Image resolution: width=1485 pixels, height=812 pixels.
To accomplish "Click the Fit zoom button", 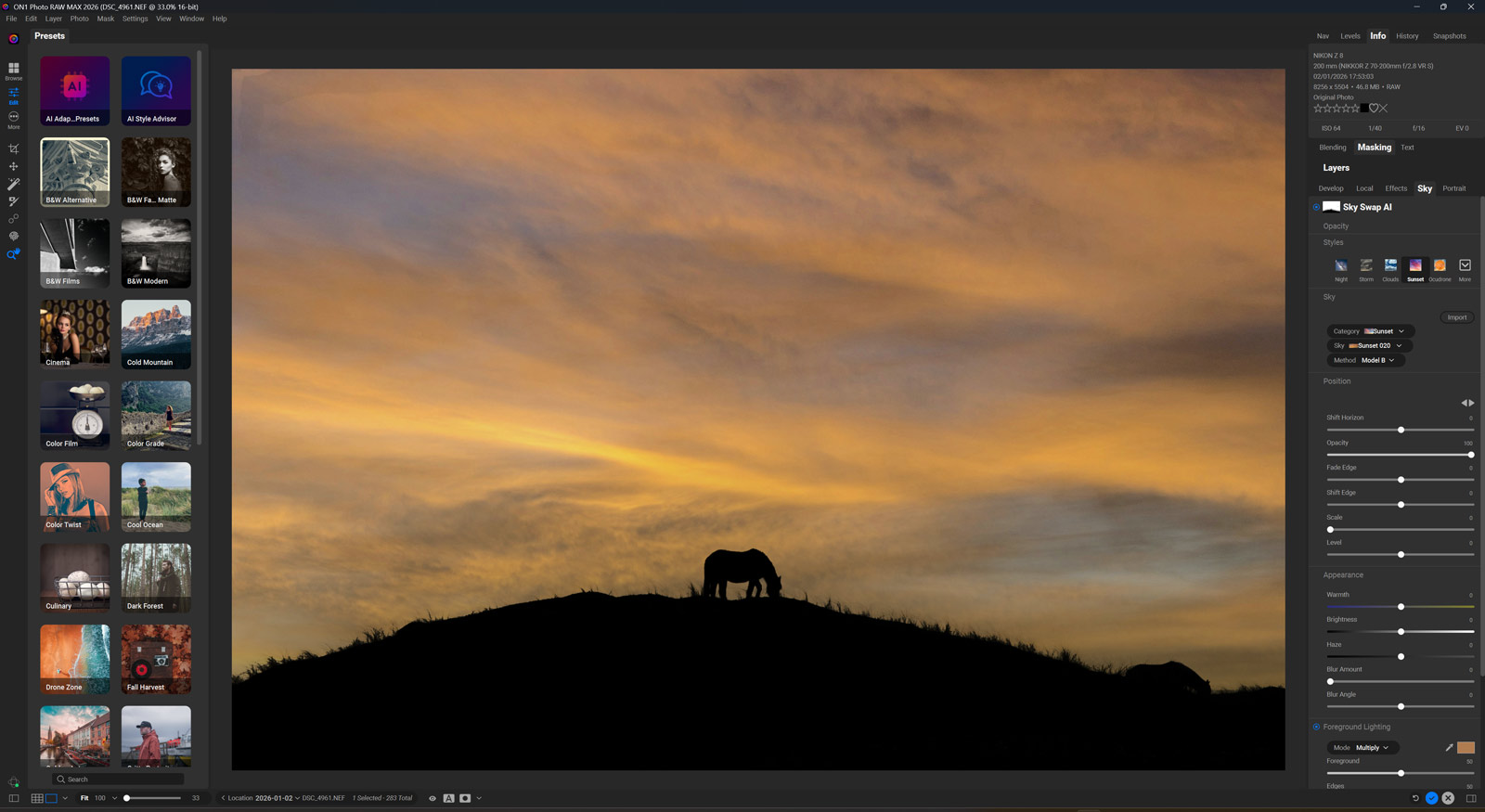I will [x=84, y=798].
